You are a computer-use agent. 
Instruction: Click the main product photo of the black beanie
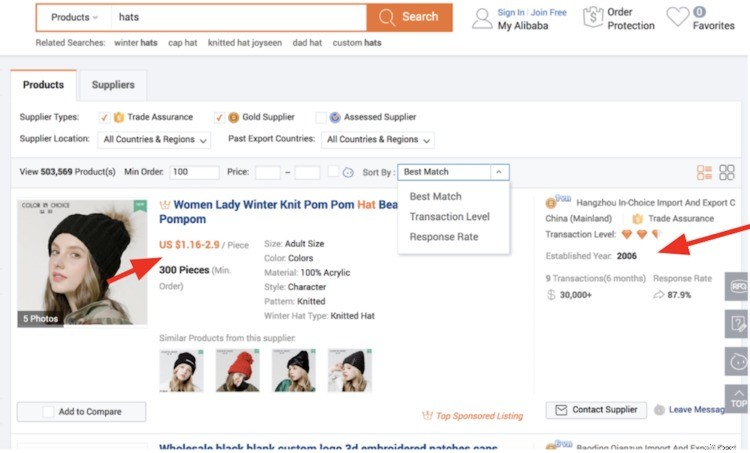coord(82,263)
